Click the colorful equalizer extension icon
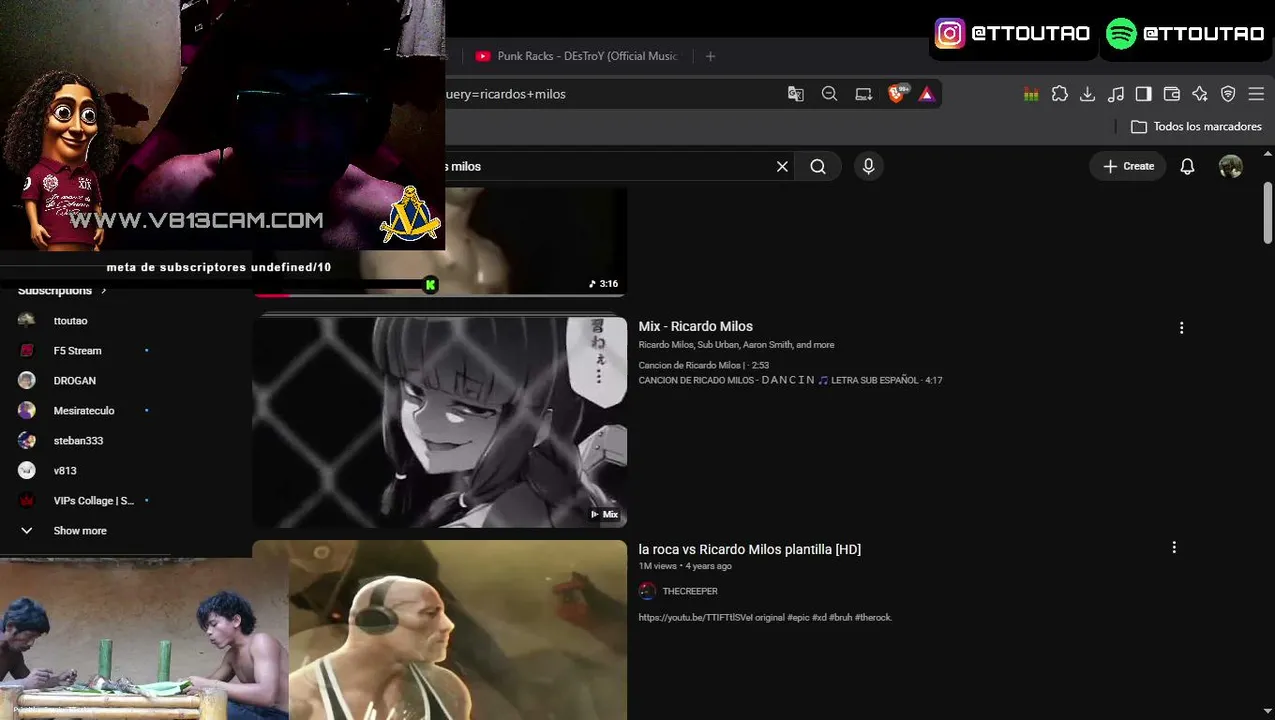The width and height of the screenshot is (1275, 720). (1031, 94)
